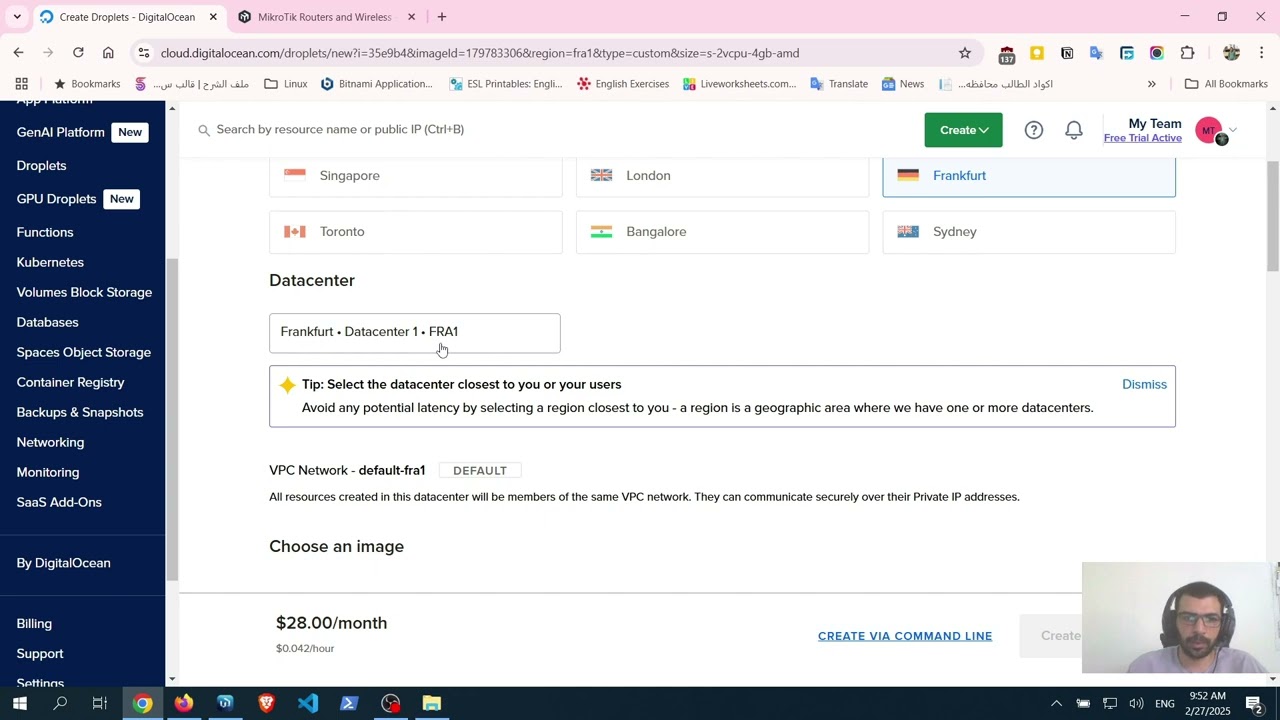Open the notifications bell
Image resolution: width=1280 pixels, height=720 pixels.
(1074, 130)
